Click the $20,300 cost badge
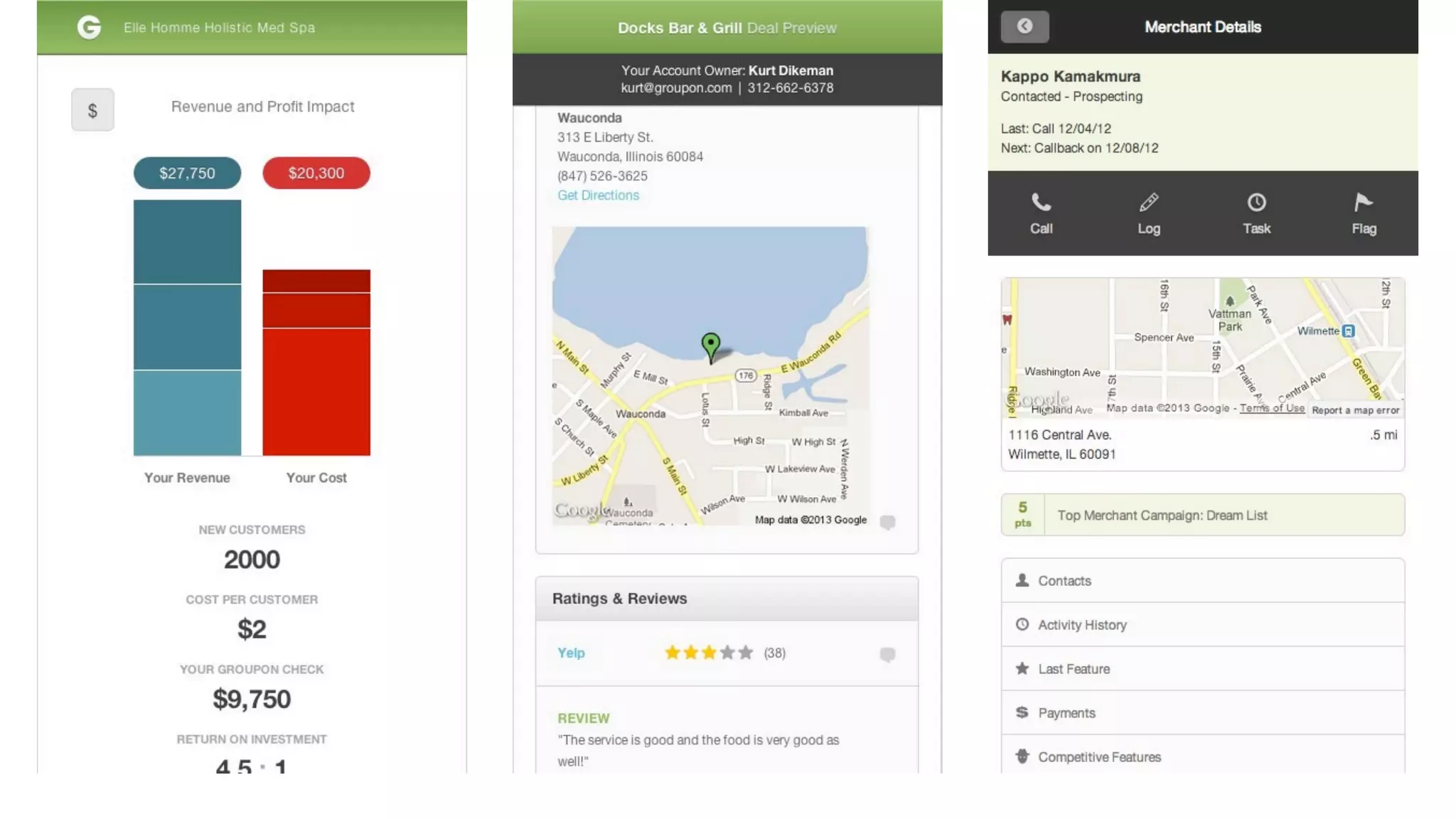Viewport: 1456px width, 819px height. 316,173
